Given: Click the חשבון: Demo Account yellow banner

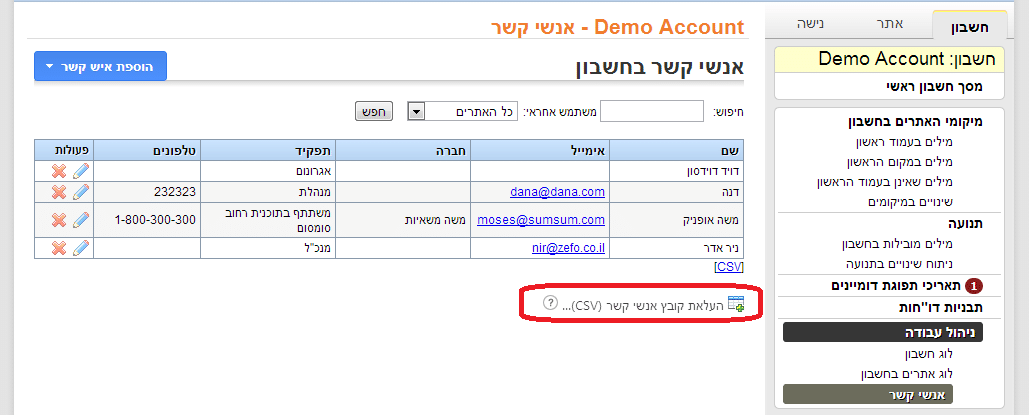Looking at the screenshot, I should click(889, 59).
